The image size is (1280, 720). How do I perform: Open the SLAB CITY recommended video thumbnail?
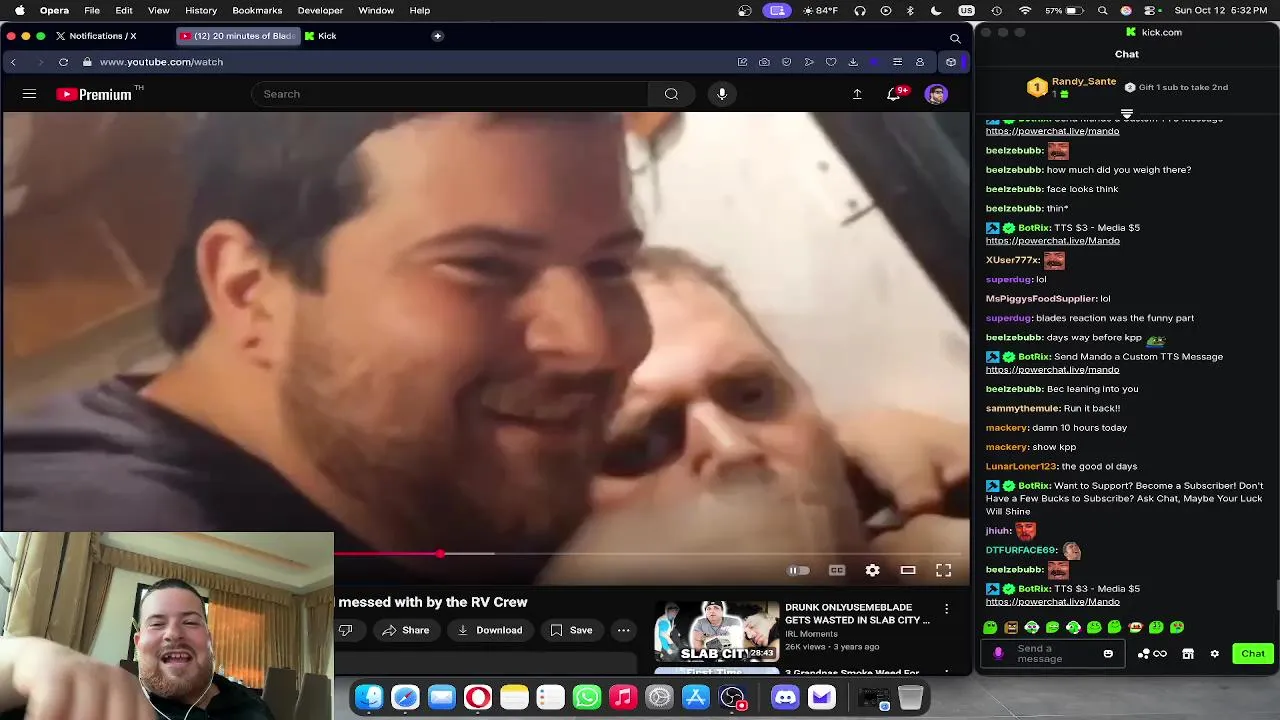(x=716, y=631)
